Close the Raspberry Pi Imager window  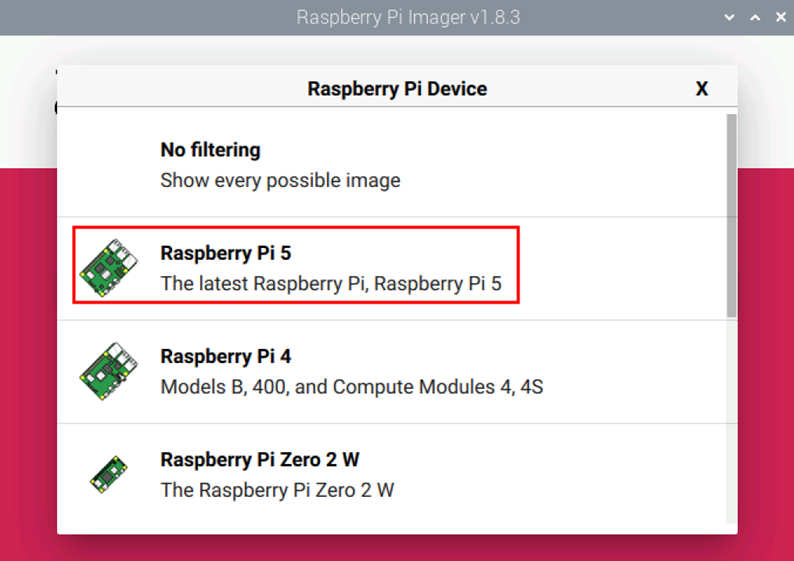pyautogui.click(x=780, y=17)
